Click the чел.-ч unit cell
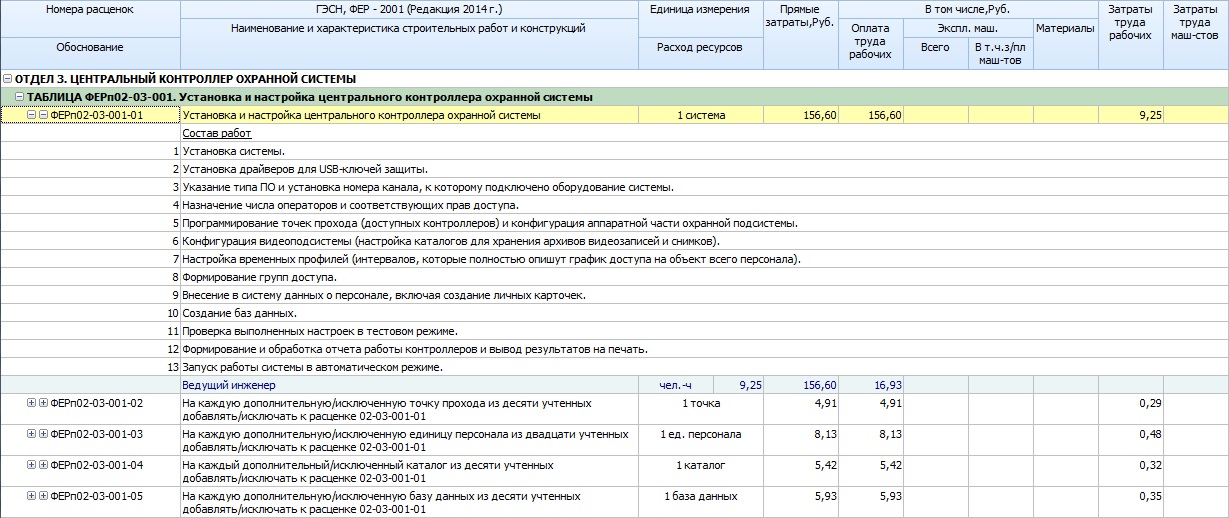1229x518 pixels. pyautogui.click(x=675, y=385)
